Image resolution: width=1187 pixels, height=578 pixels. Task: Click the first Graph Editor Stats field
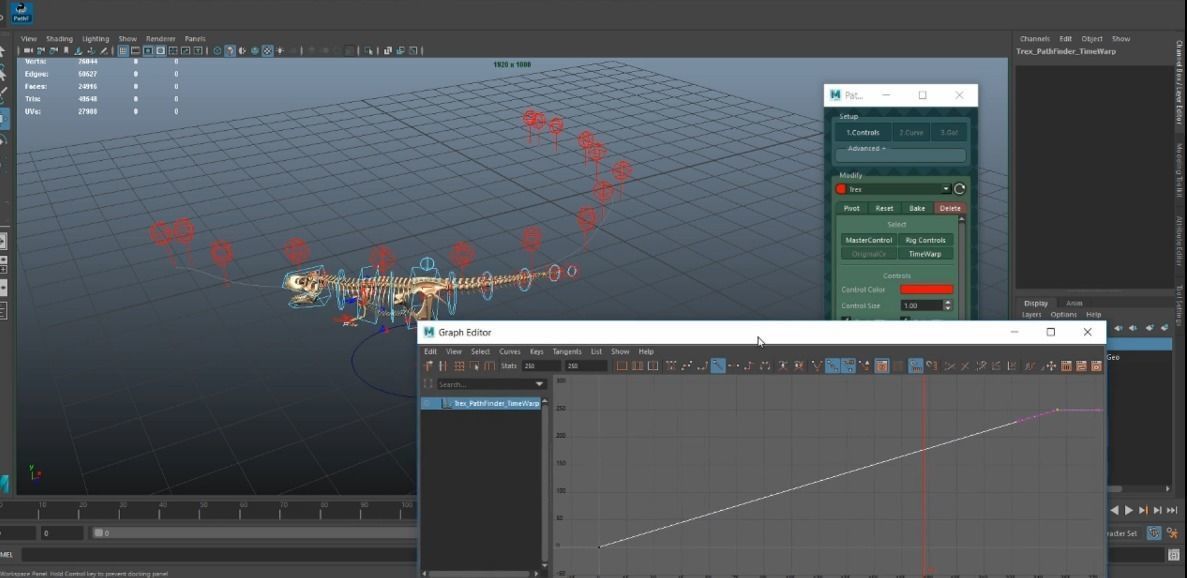541,366
